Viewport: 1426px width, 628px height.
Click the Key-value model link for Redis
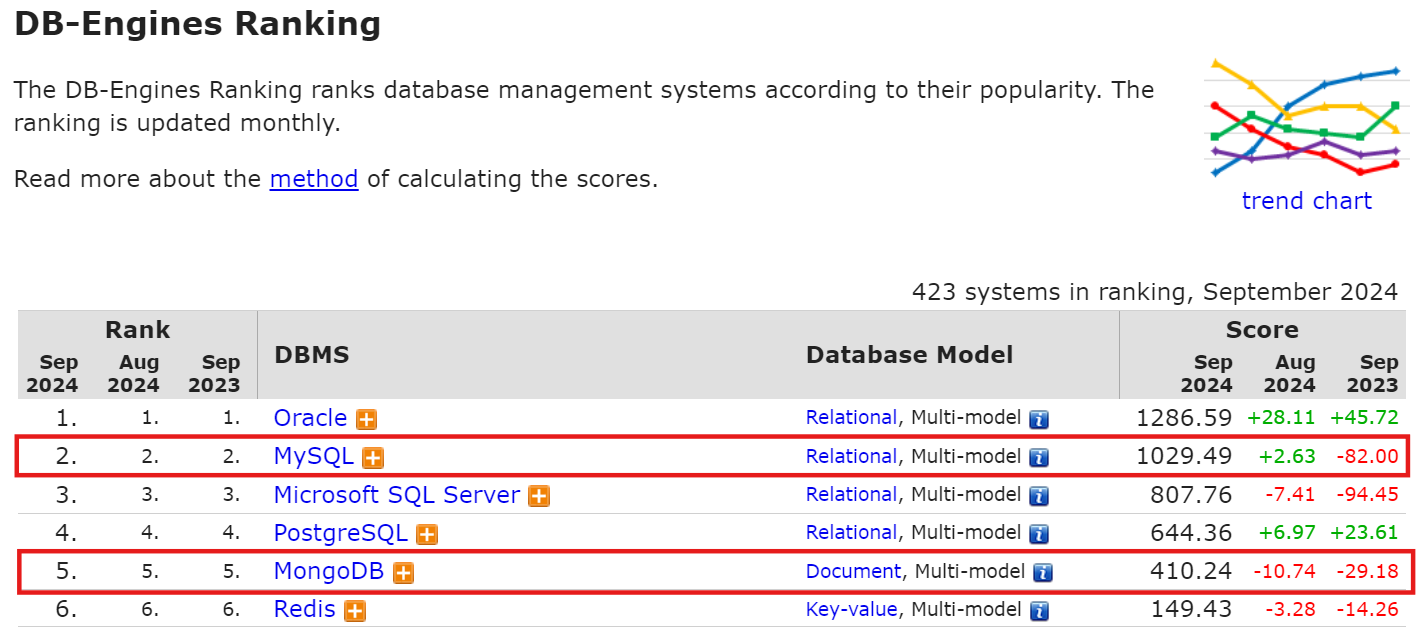pyautogui.click(x=852, y=609)
